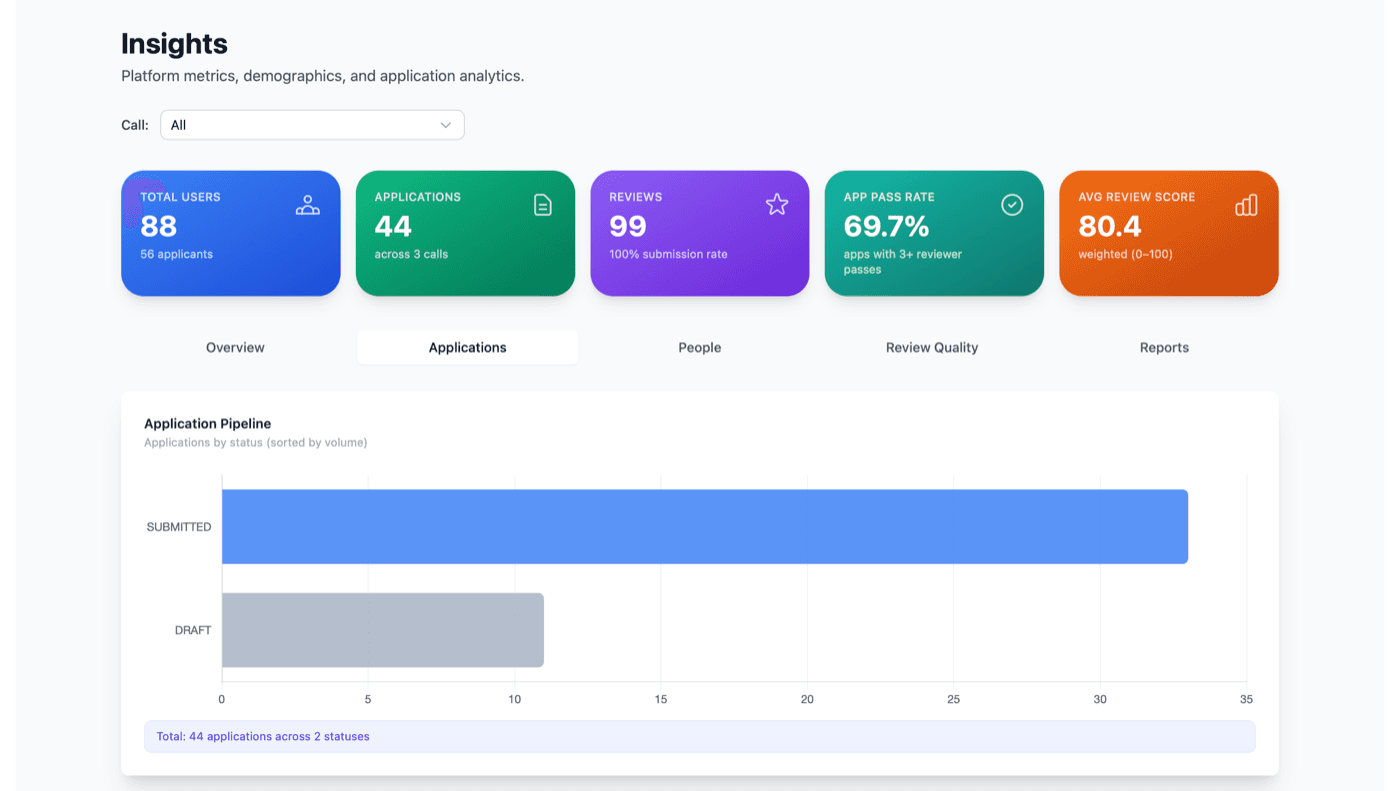The image size is (1400, 791).
Task: Switch to the Overview tab
Action: (x=235, y=348)
